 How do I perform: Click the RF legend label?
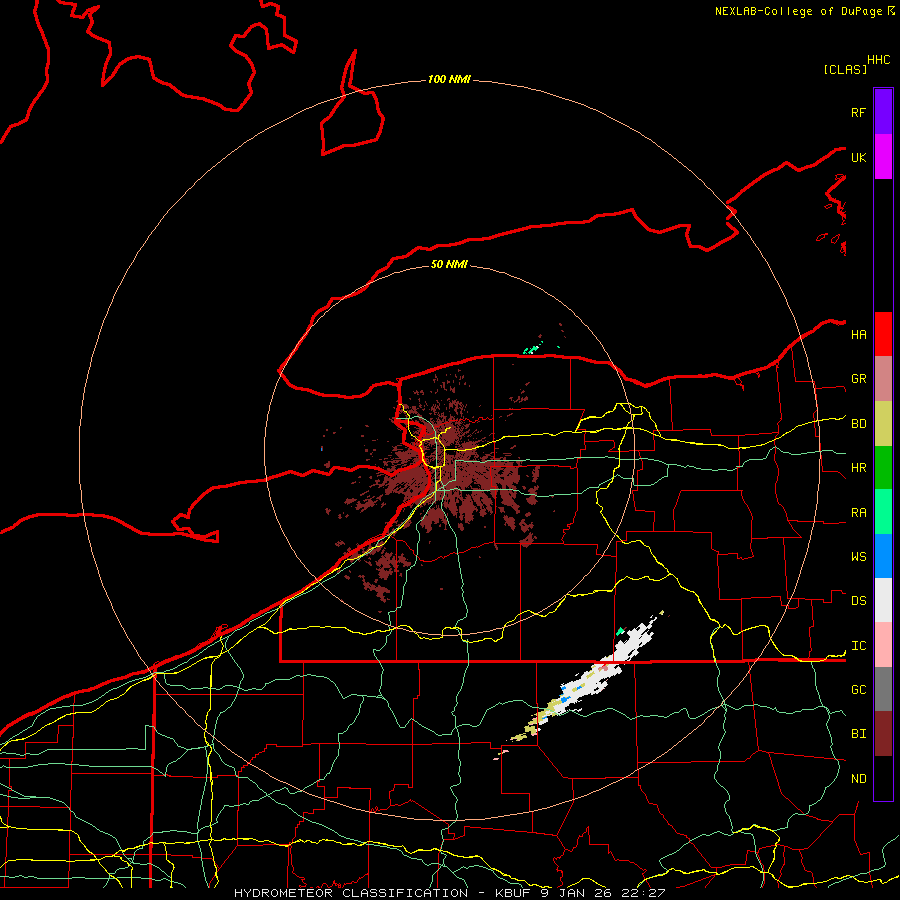(x=858, y=112)
